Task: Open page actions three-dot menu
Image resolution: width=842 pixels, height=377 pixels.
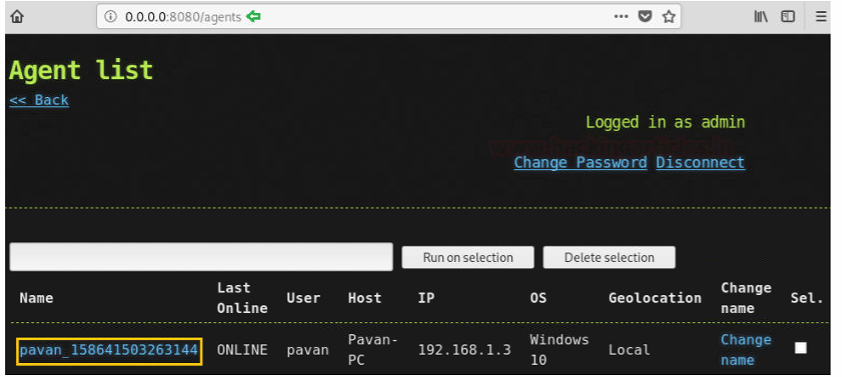Action: coord(621,17)
